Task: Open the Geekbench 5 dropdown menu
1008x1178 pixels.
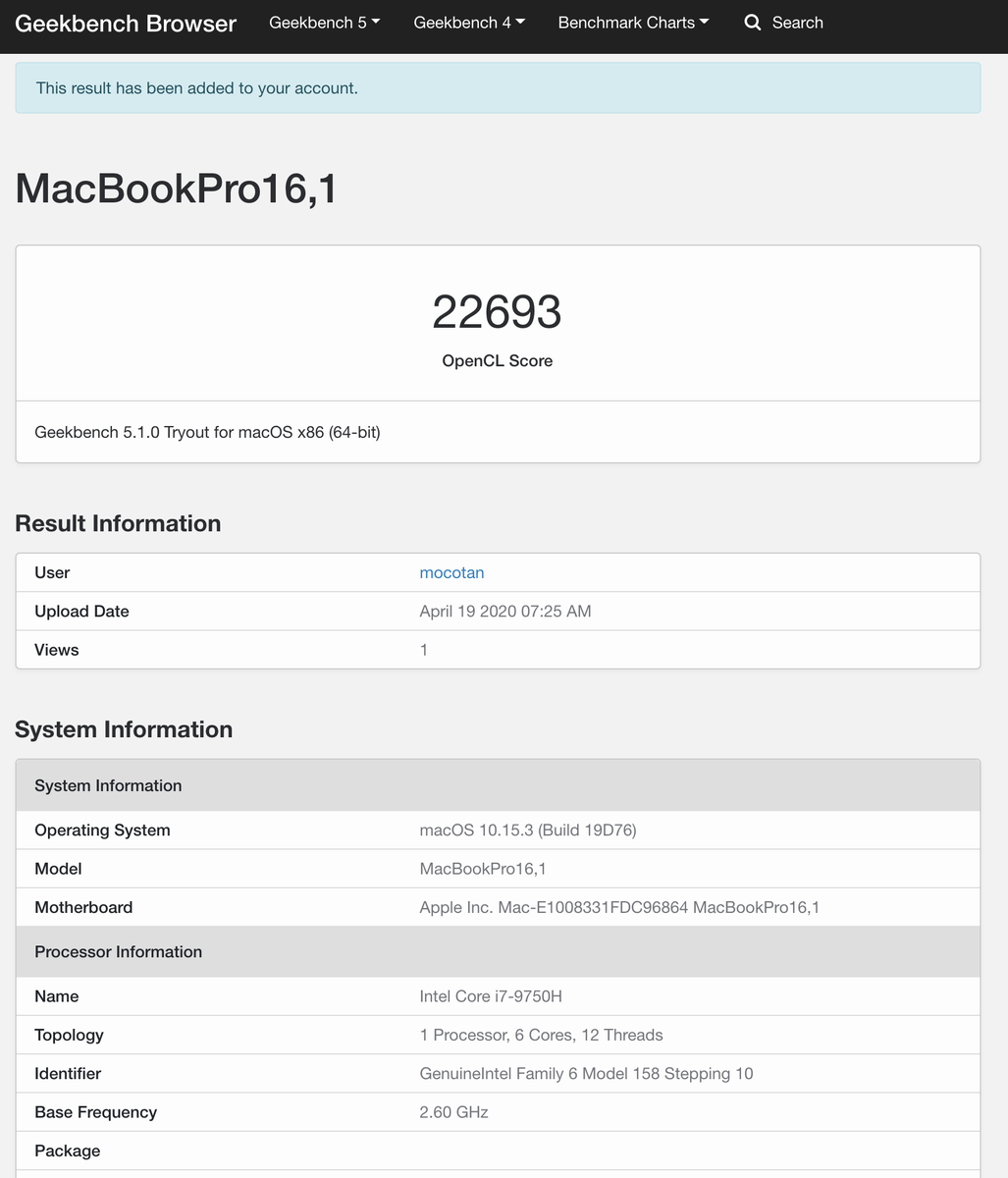Action: pos(325,23)
